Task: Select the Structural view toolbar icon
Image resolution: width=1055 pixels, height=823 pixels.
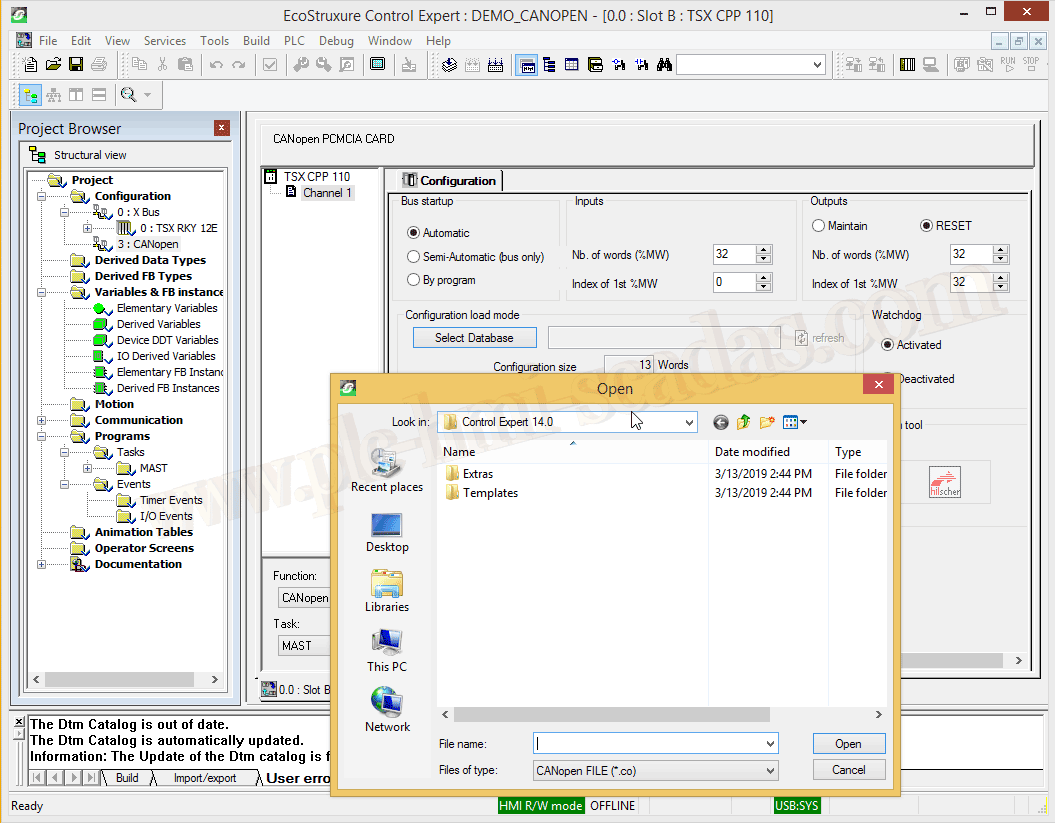Action: click(x=31, y=95)
